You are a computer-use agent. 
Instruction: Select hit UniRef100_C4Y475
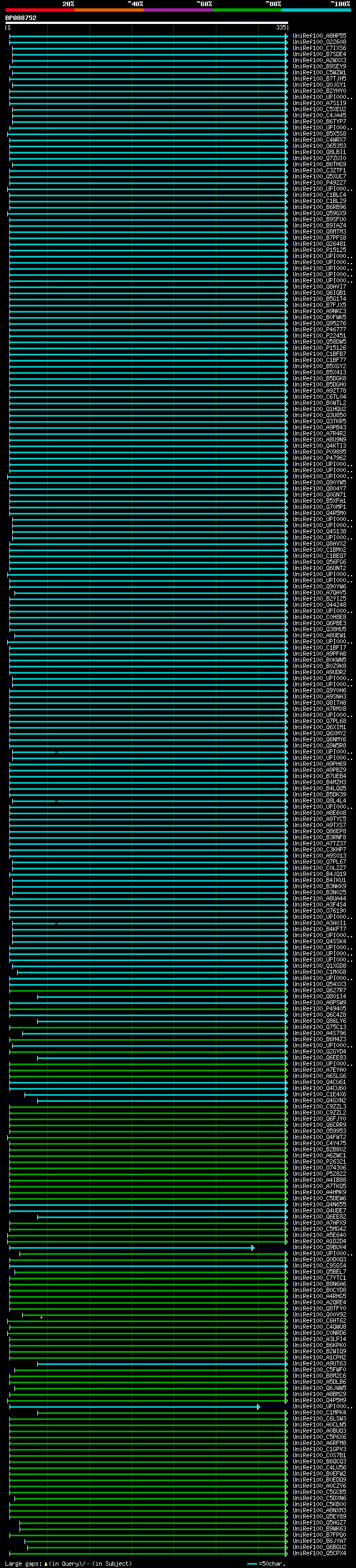[319, 1143]
